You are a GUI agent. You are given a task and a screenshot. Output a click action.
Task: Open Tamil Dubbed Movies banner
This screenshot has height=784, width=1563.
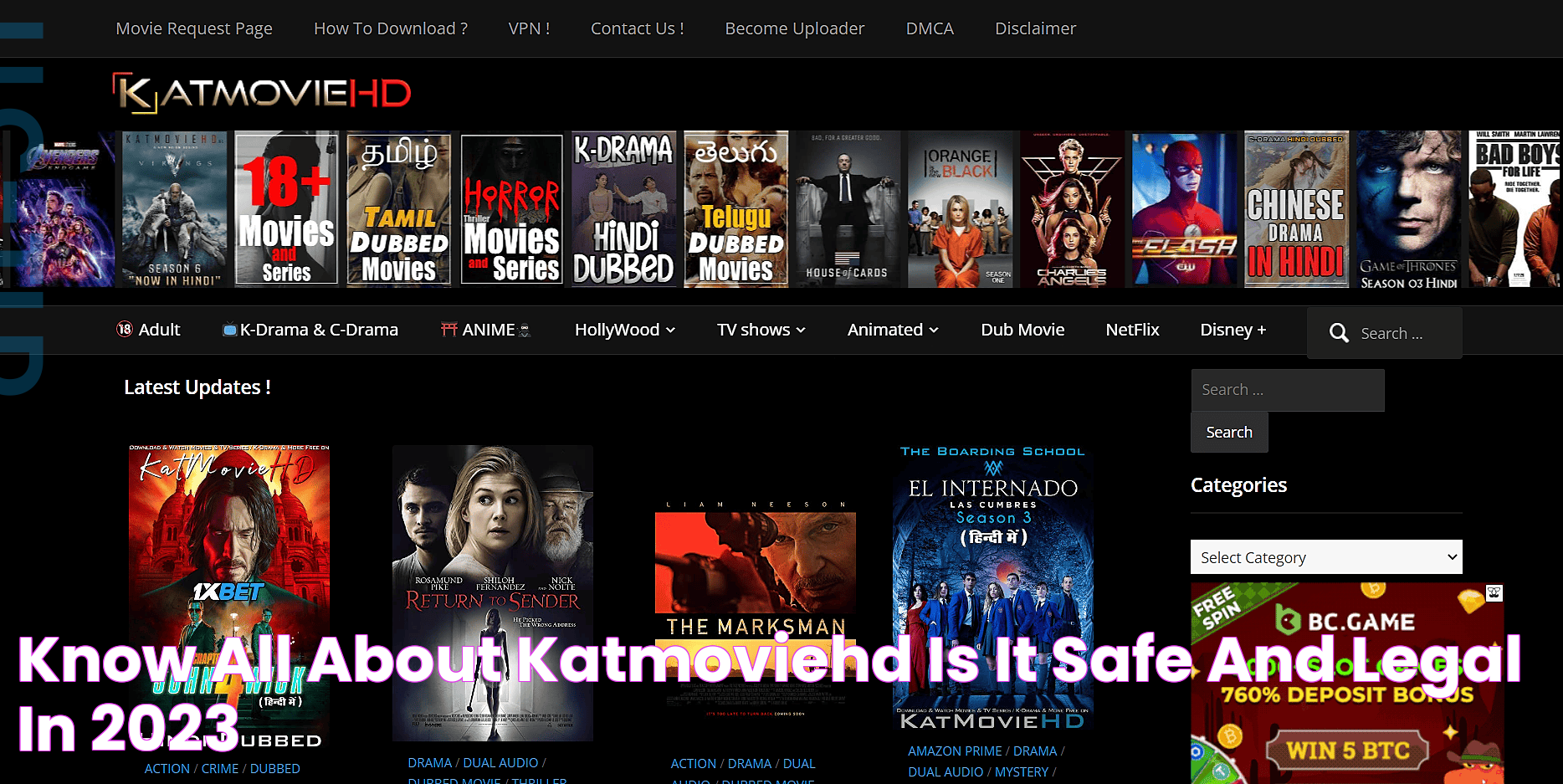pyautogui.click(x=398, y=209)
